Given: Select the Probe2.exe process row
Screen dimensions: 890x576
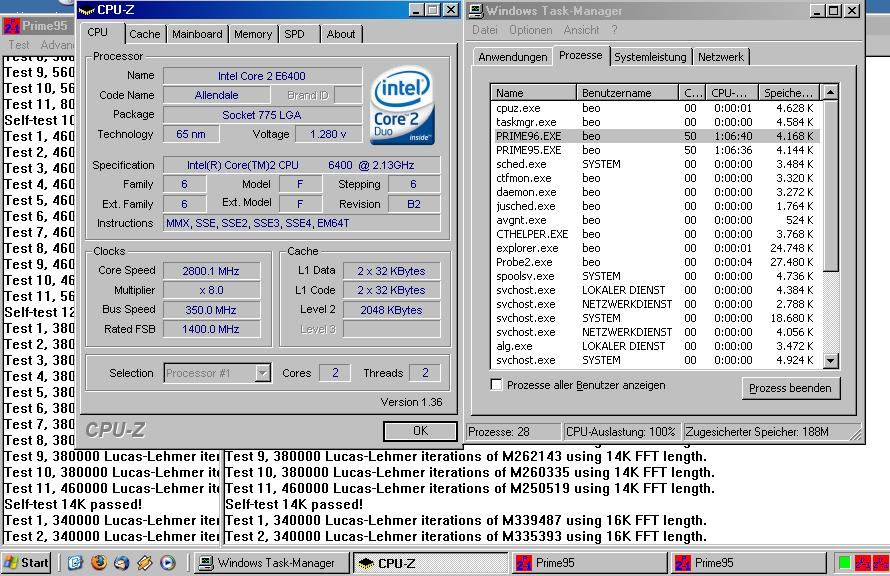Looking at the screenshot, I should 656,262.
